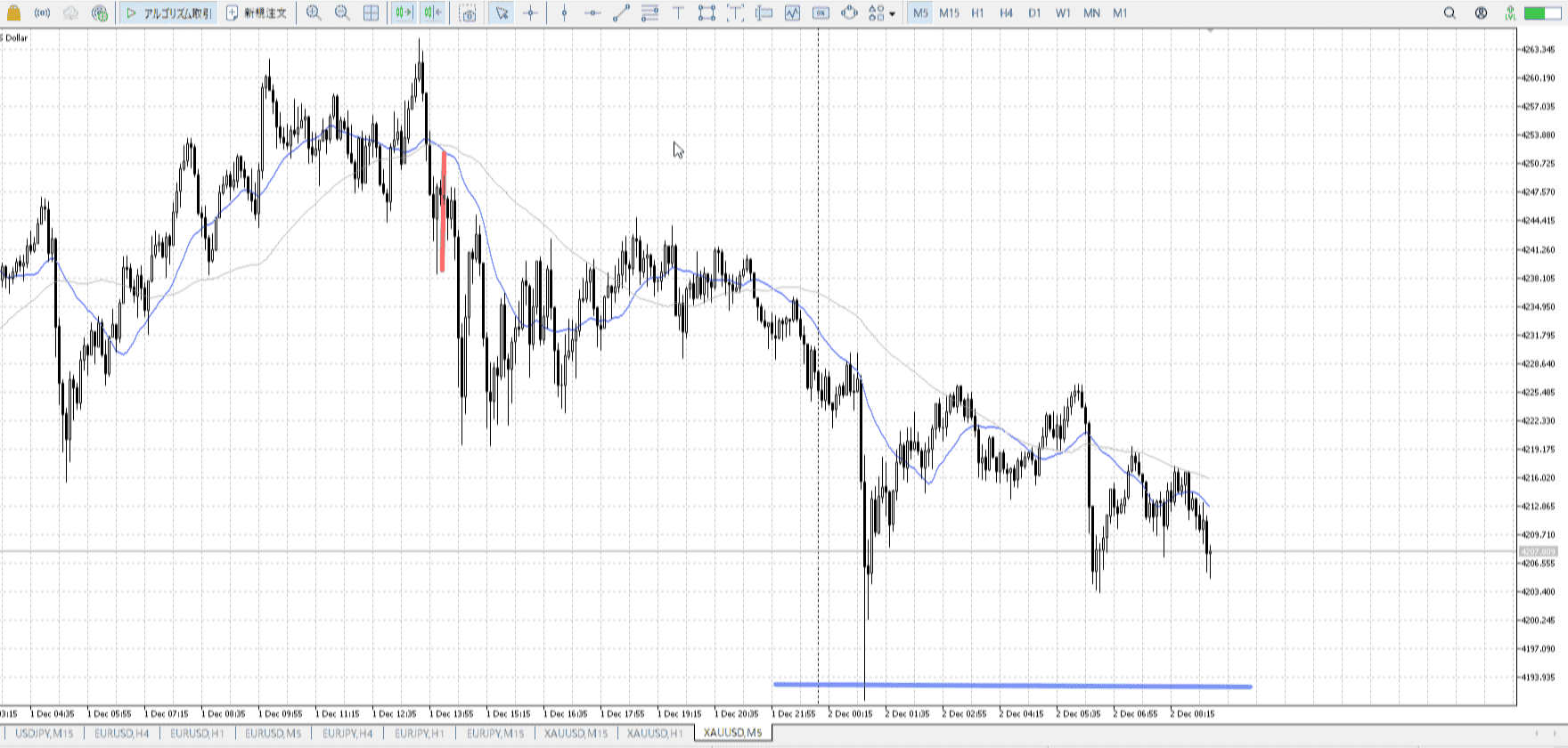Switch to the USDJPY,M15 chart tab
1568x748 pixels.
[x=45, y=734]
